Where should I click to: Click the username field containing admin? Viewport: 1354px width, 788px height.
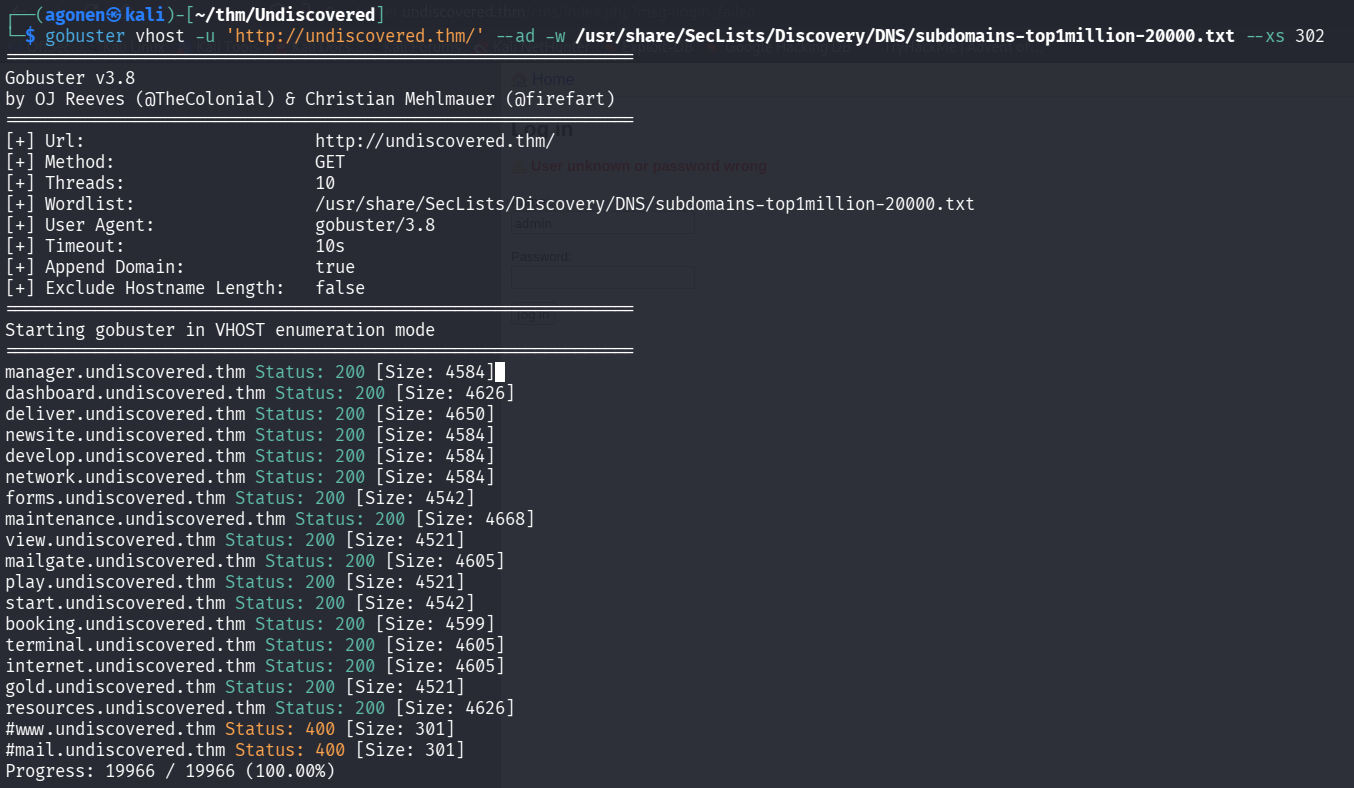pos(603,224)
